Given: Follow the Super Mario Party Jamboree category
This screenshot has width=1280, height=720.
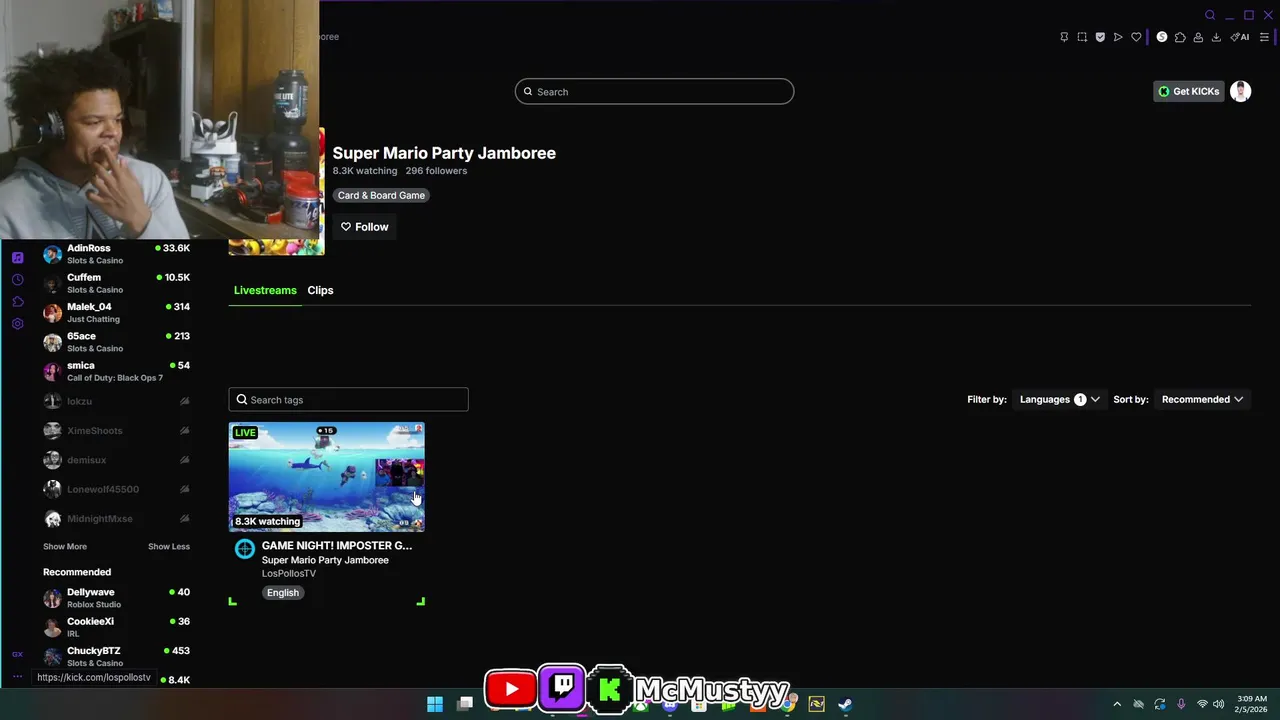Looking at the screenshot, I should point(364,227).
